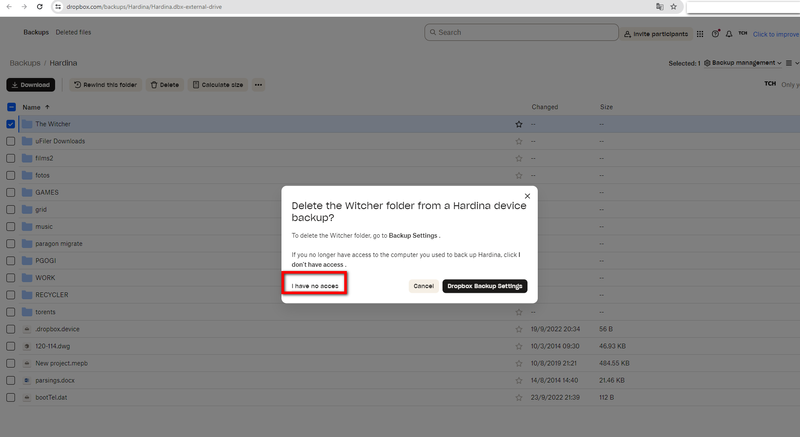Screen dimensions: 800x437
Task: Check the PGOGI folder checkbox
Action: [11, 261]
